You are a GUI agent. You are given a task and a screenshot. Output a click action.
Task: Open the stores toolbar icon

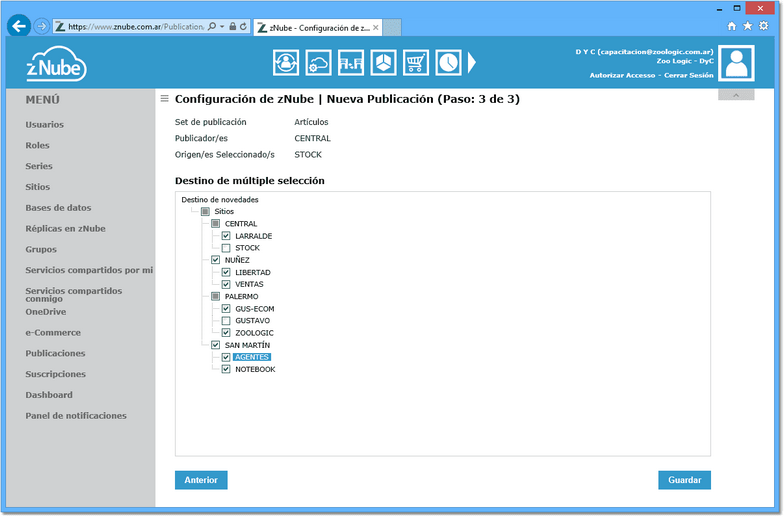[351, 63]
